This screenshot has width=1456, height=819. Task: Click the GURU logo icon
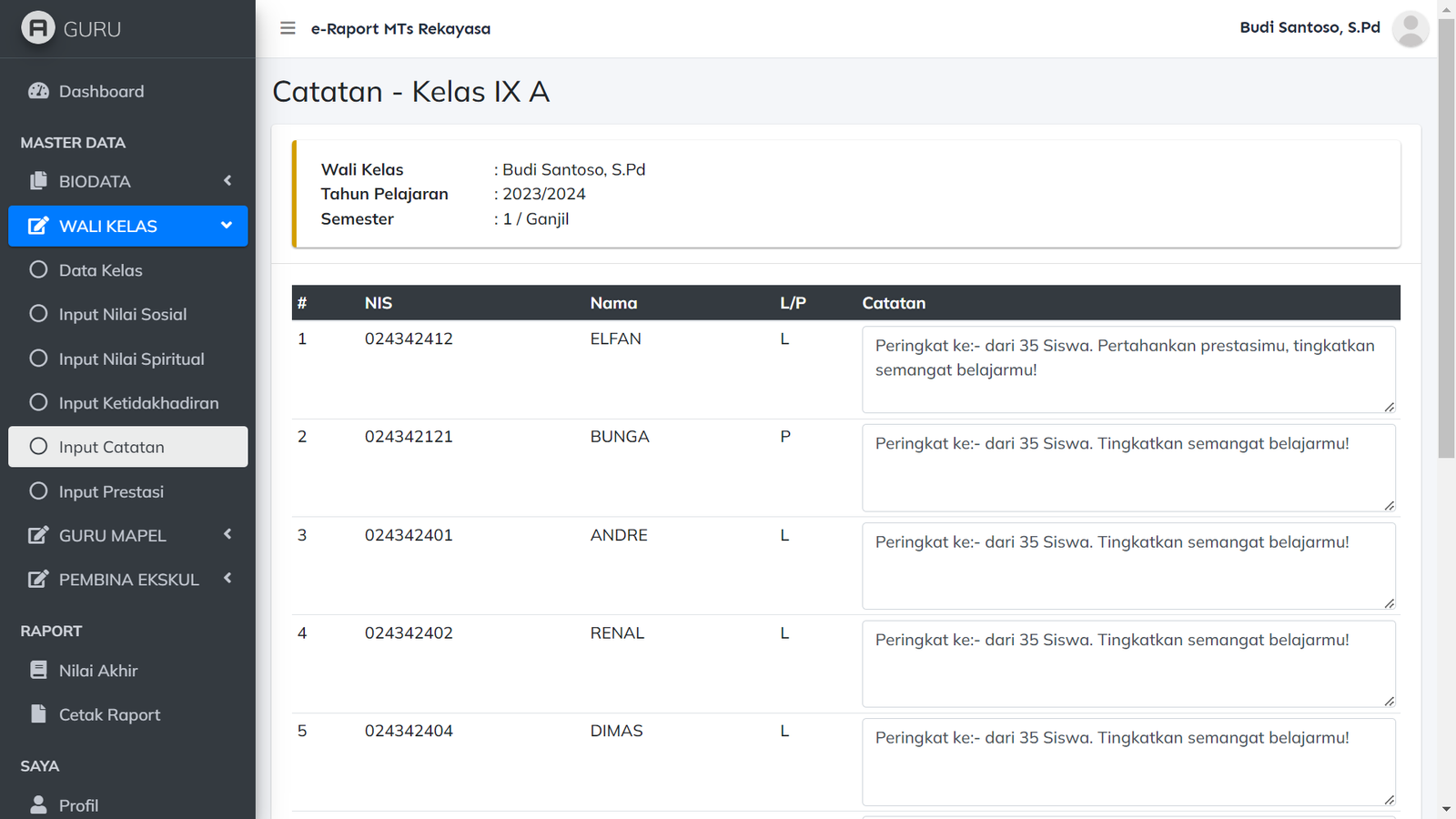38,28
